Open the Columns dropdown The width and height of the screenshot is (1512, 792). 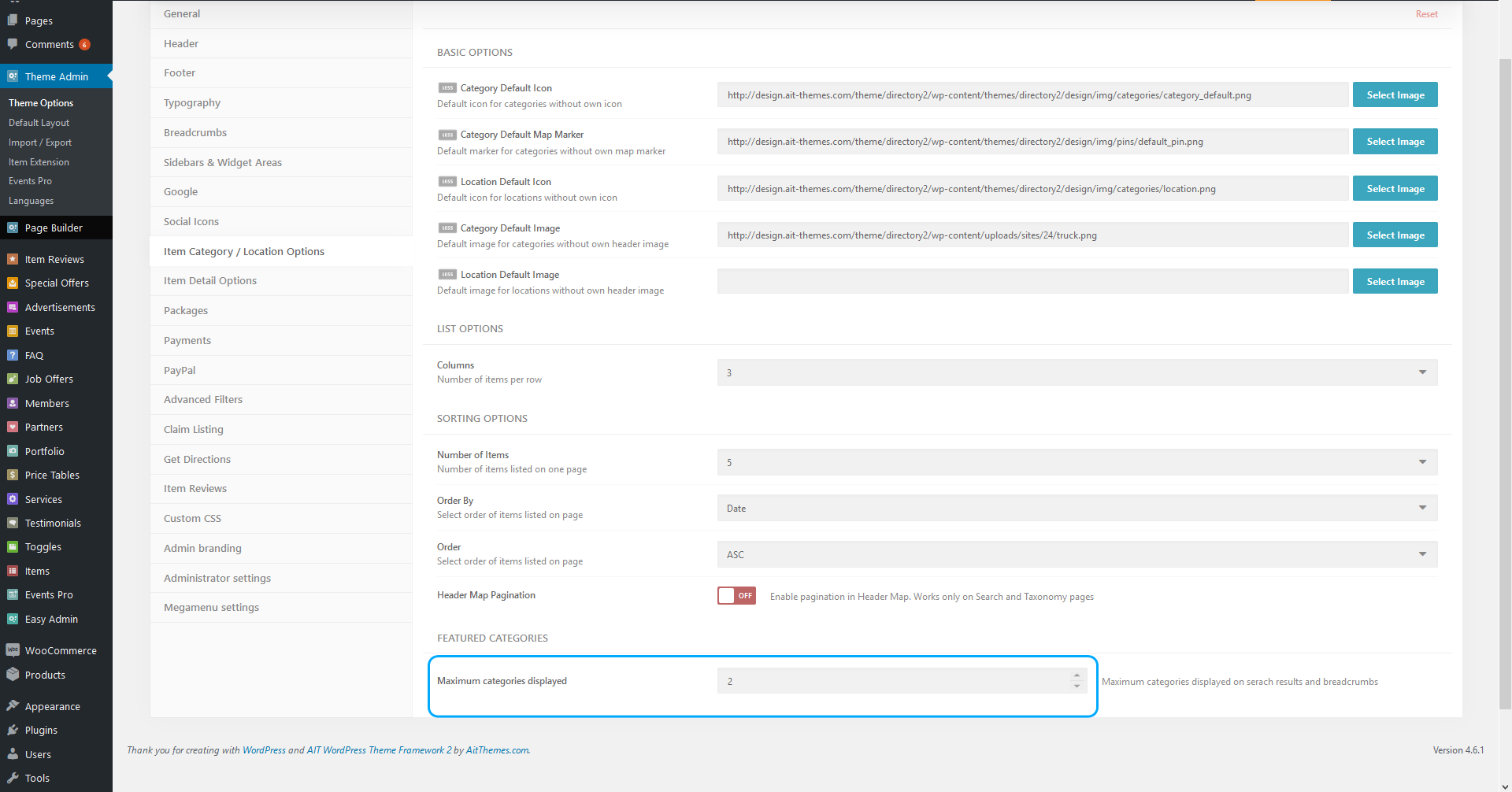1077,372
